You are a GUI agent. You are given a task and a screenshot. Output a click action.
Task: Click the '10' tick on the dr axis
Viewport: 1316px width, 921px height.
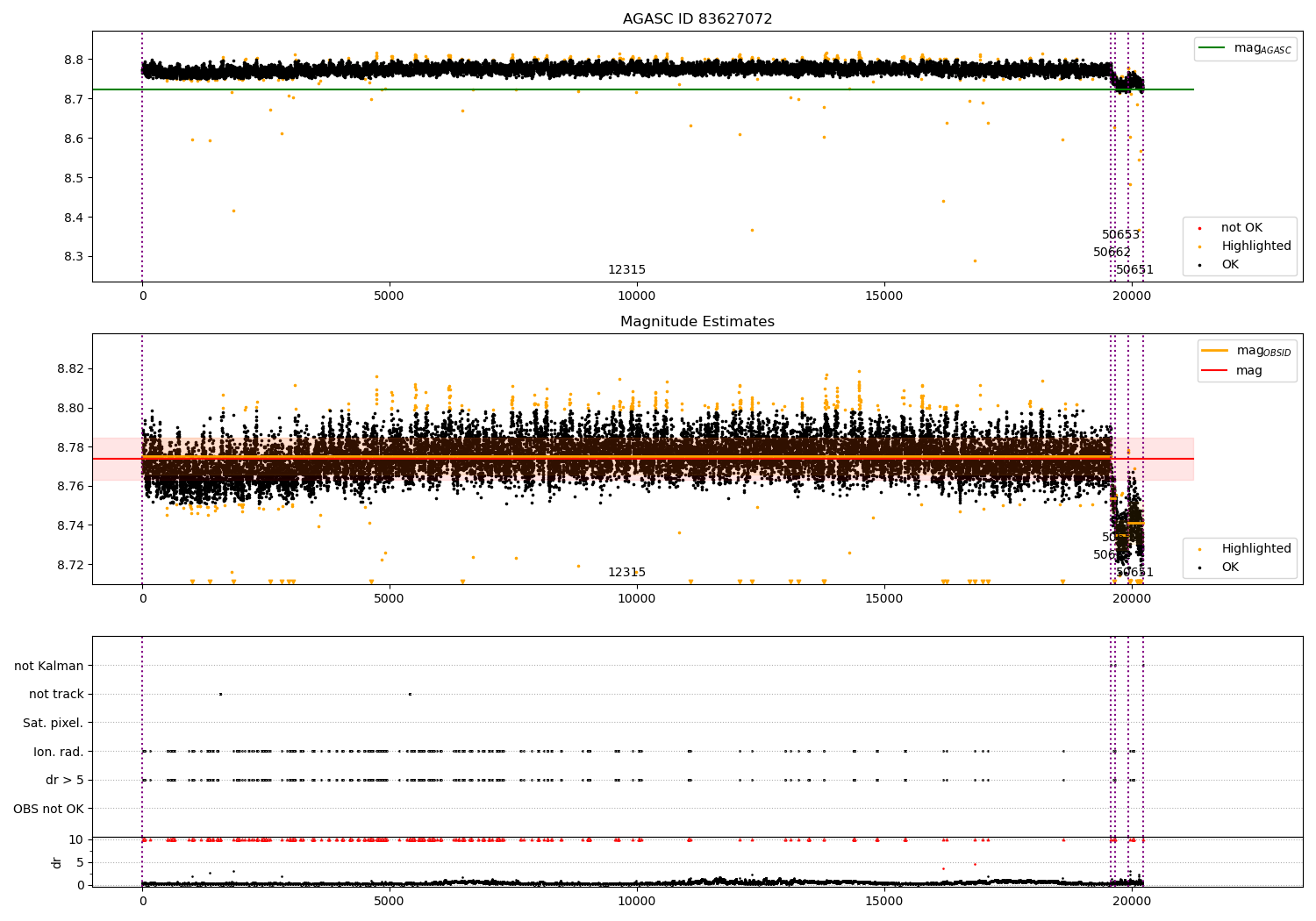pos(76,839)
